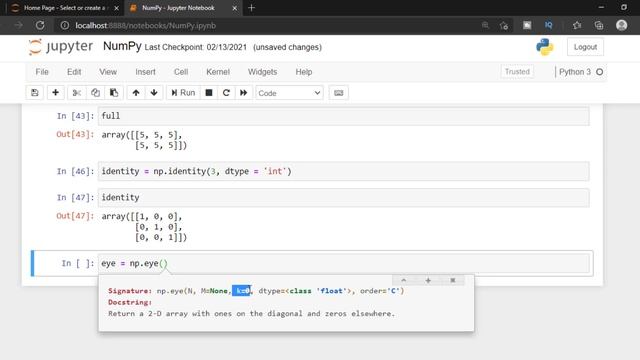640x360 pixels.
Task: Click the Trusted notebook button
Action: [x=517, y=71]
